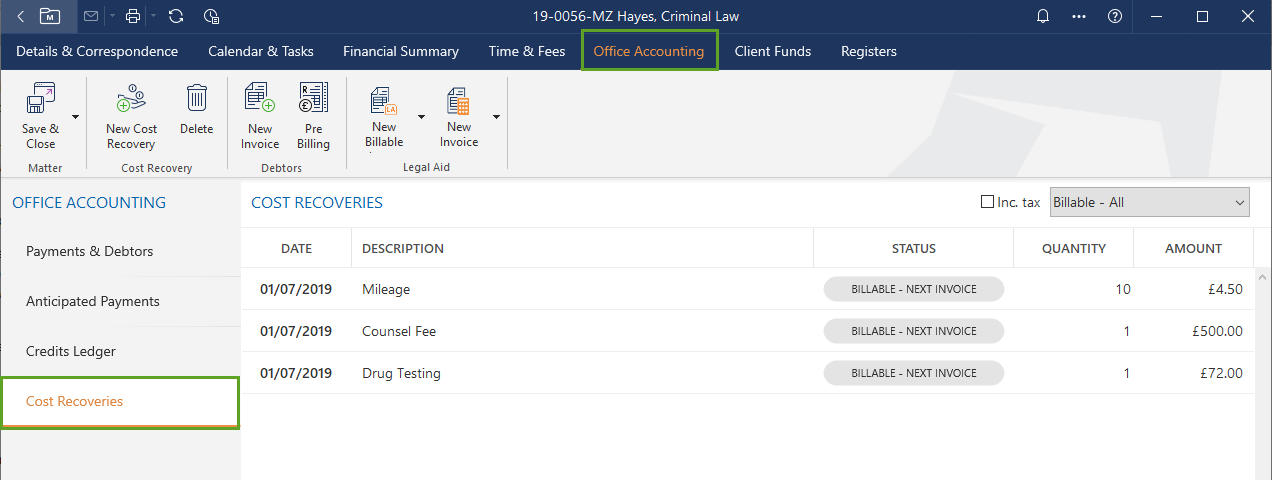Select Payments & Debtors in sidebar
Screen dimensions: 1272x480
click(90, 251)
